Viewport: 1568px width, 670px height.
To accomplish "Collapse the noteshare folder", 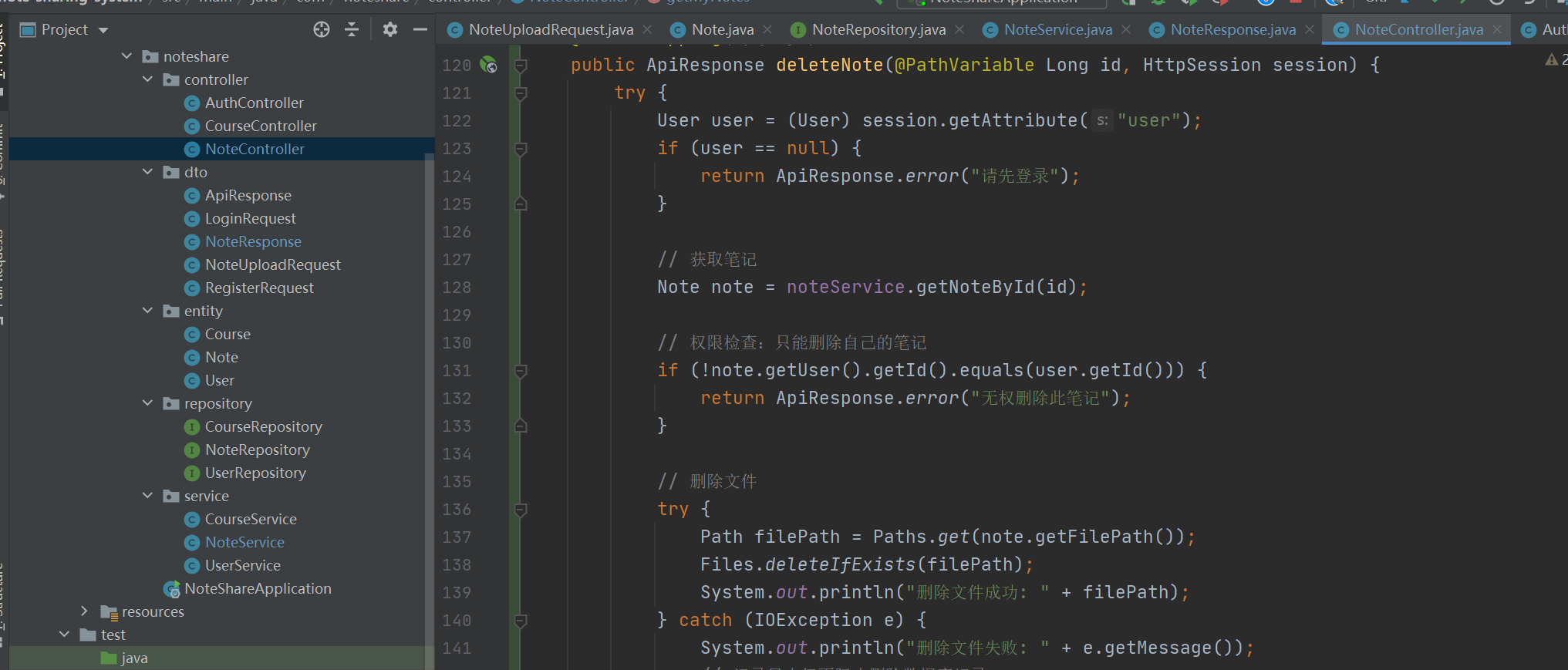I will [127, 56].
